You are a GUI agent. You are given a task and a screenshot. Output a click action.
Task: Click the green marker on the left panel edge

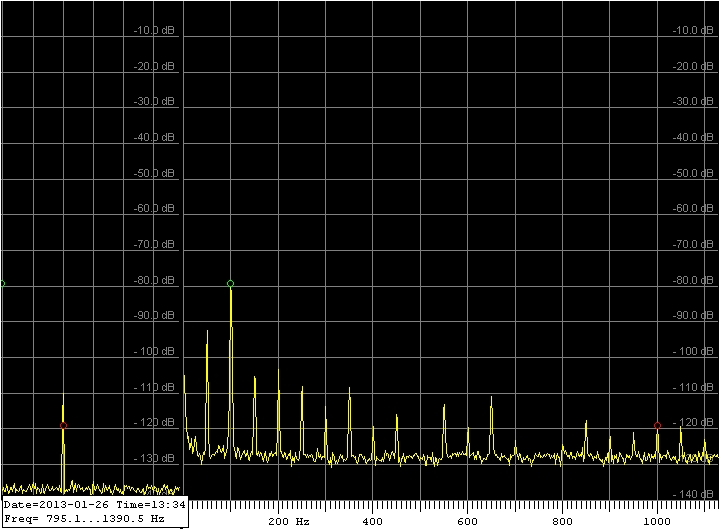click(2, 284)
